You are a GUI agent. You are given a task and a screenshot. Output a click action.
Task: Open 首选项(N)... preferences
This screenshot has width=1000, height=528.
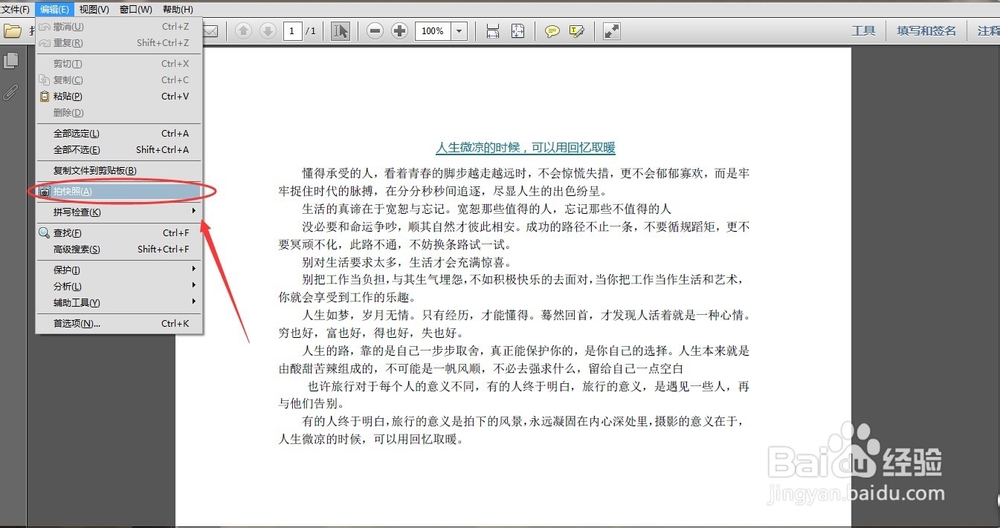[119, 323]
